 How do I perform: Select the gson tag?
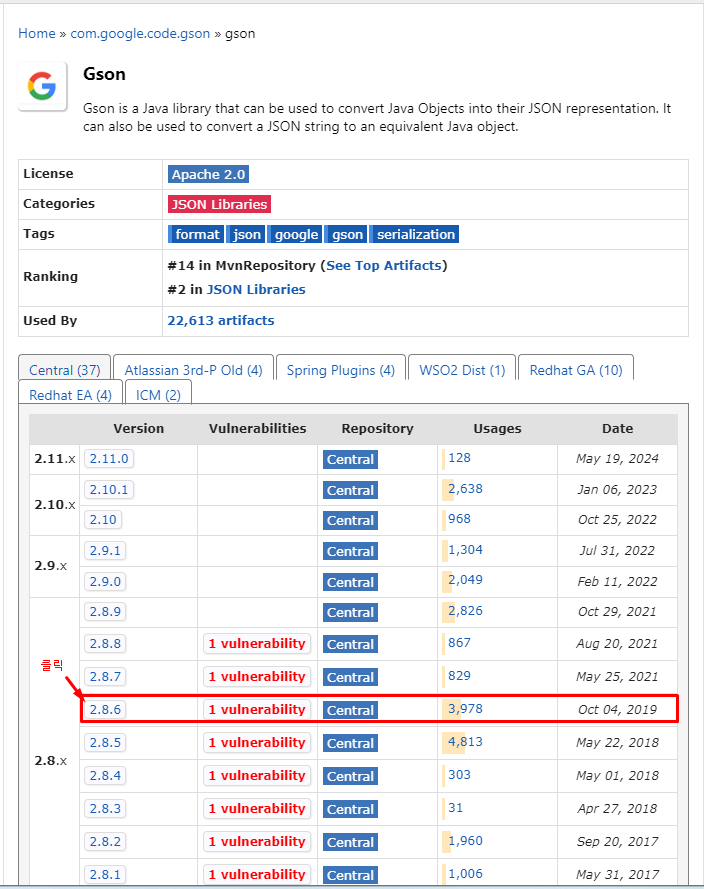coord(347,234)
